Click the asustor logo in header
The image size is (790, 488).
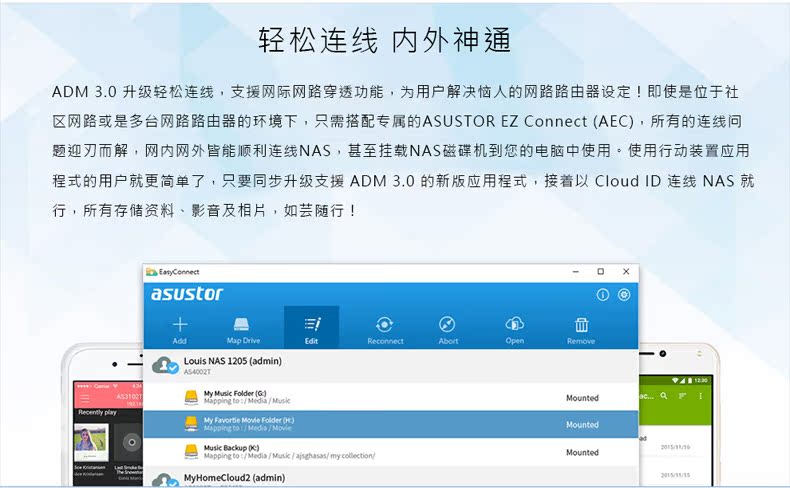[x=187, y=294]
